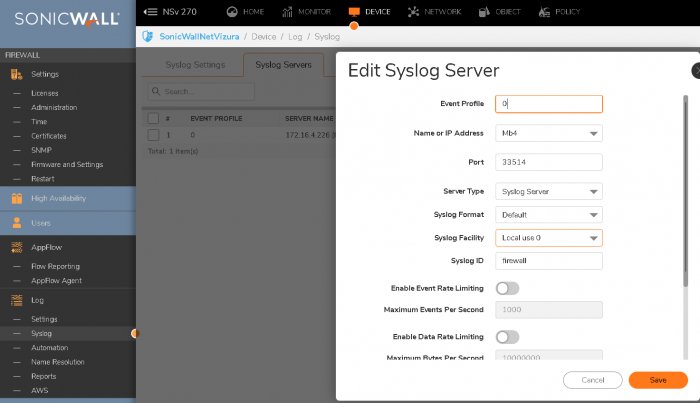
Task: Click the HOME gauge icon
Action: [232, 12]
